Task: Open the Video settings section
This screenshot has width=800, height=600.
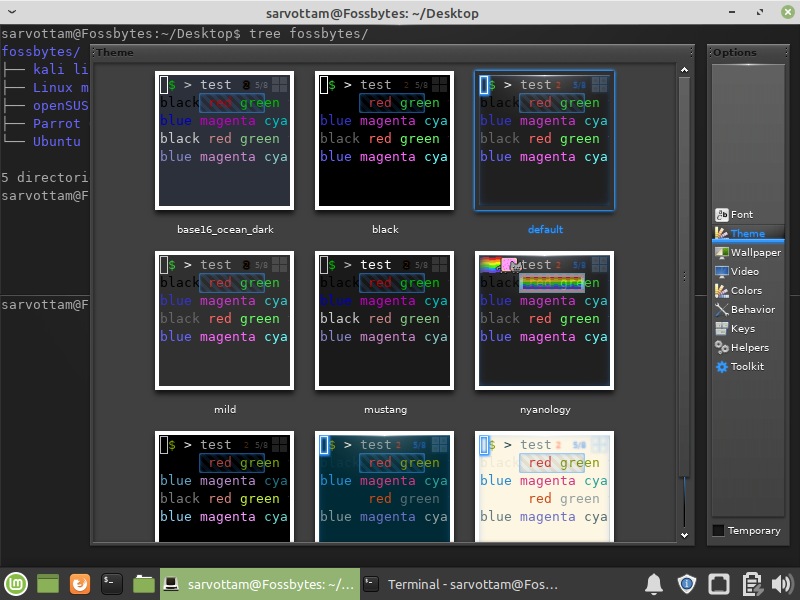Action: pos(744,271)
